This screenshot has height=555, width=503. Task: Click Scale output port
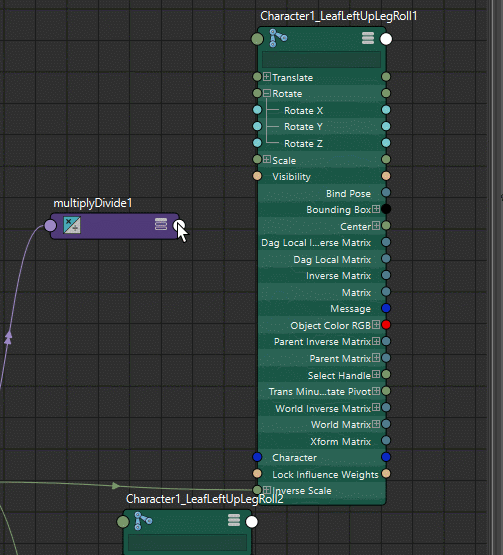(x=386, y=159)
